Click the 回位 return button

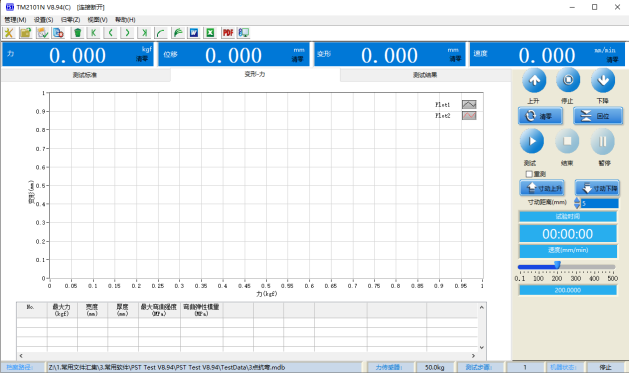(598, 116)
